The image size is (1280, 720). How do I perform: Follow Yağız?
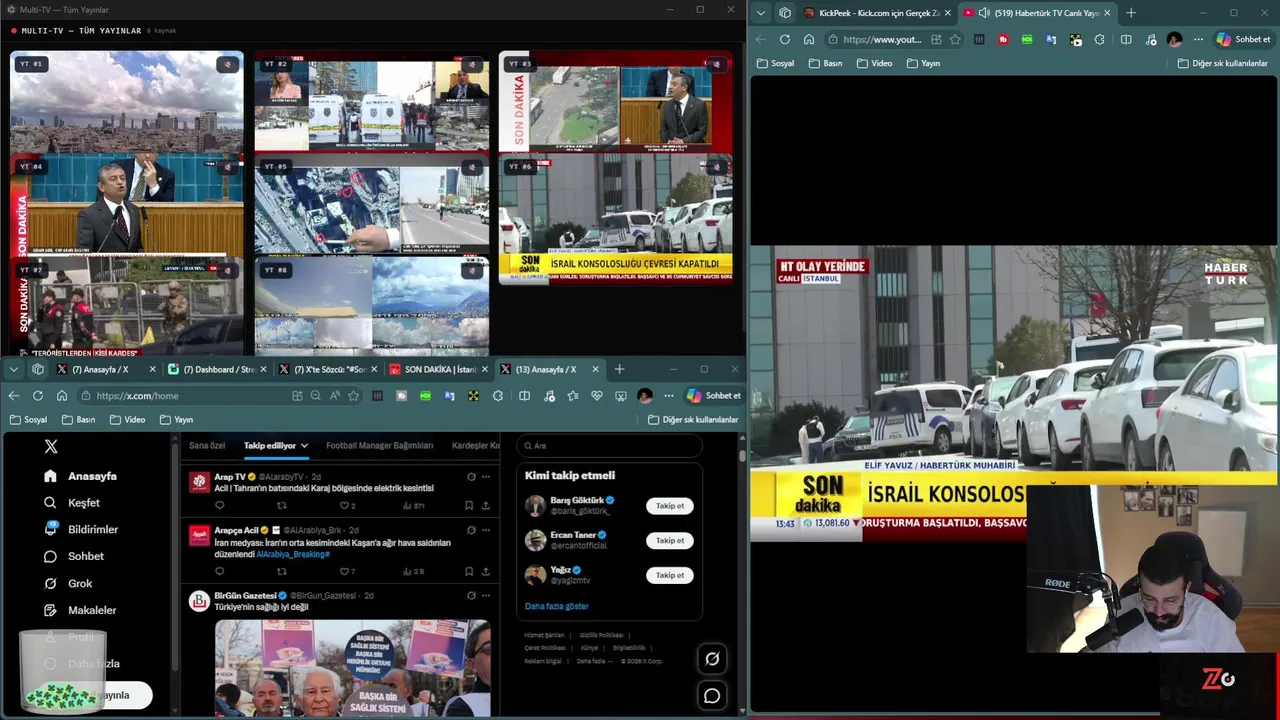pos(670,575)
